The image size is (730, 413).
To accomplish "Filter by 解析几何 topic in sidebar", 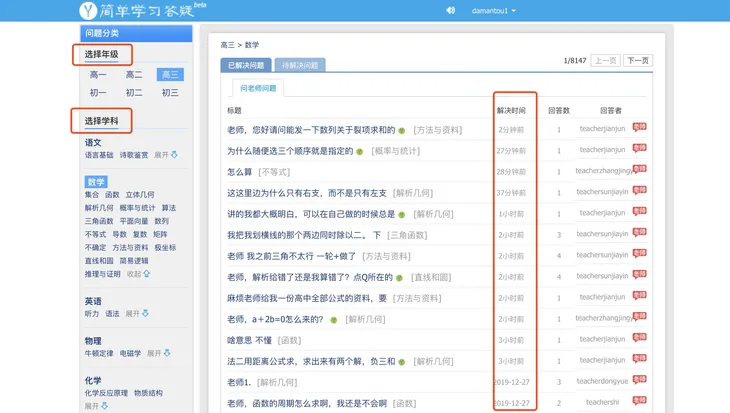I will tap(98, 207).
